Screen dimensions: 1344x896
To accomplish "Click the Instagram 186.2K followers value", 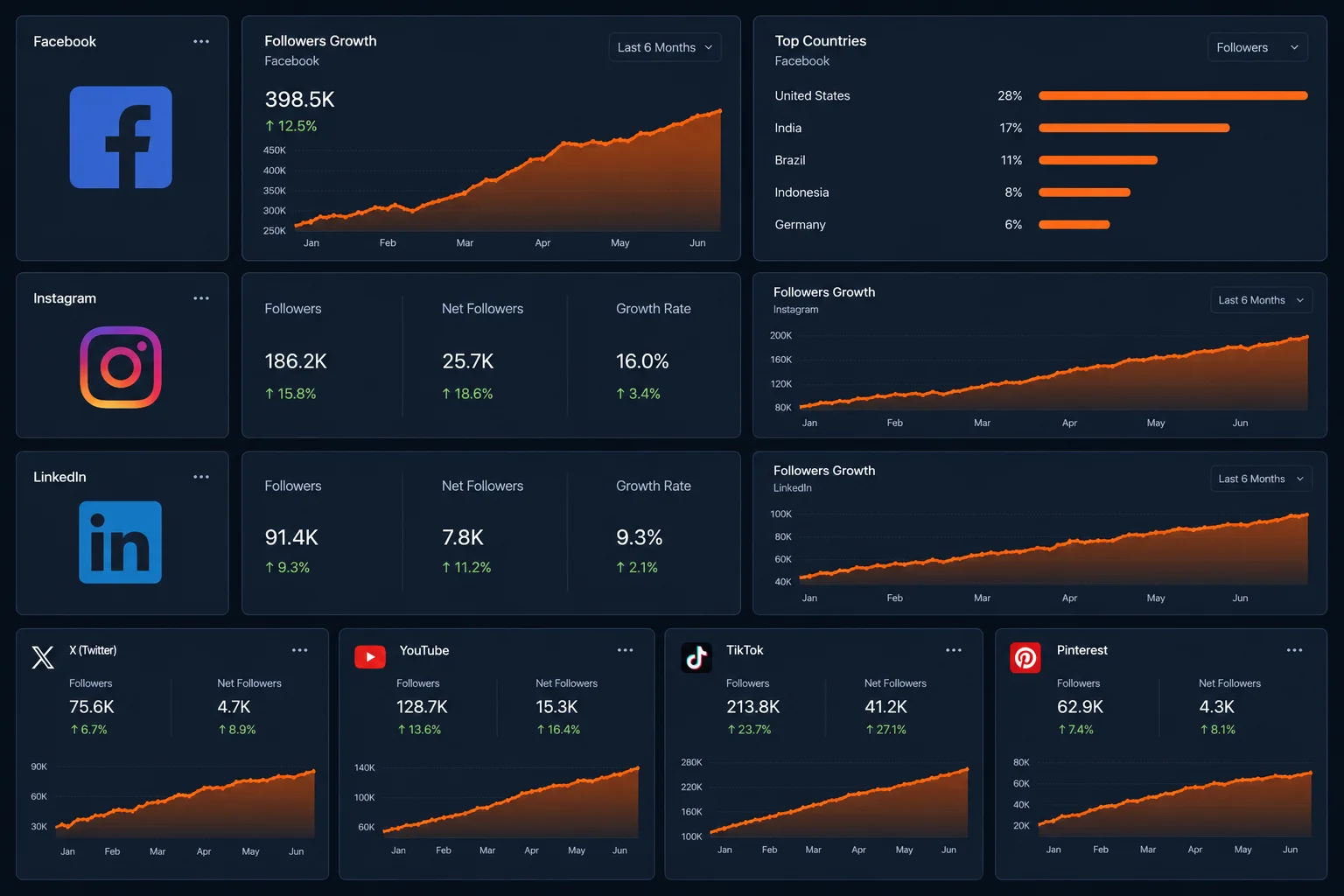I will [296, 361].
